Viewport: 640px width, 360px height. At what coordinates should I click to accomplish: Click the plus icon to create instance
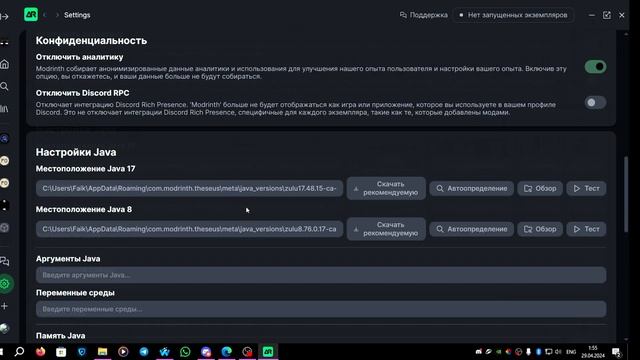[x=4, y=306]
